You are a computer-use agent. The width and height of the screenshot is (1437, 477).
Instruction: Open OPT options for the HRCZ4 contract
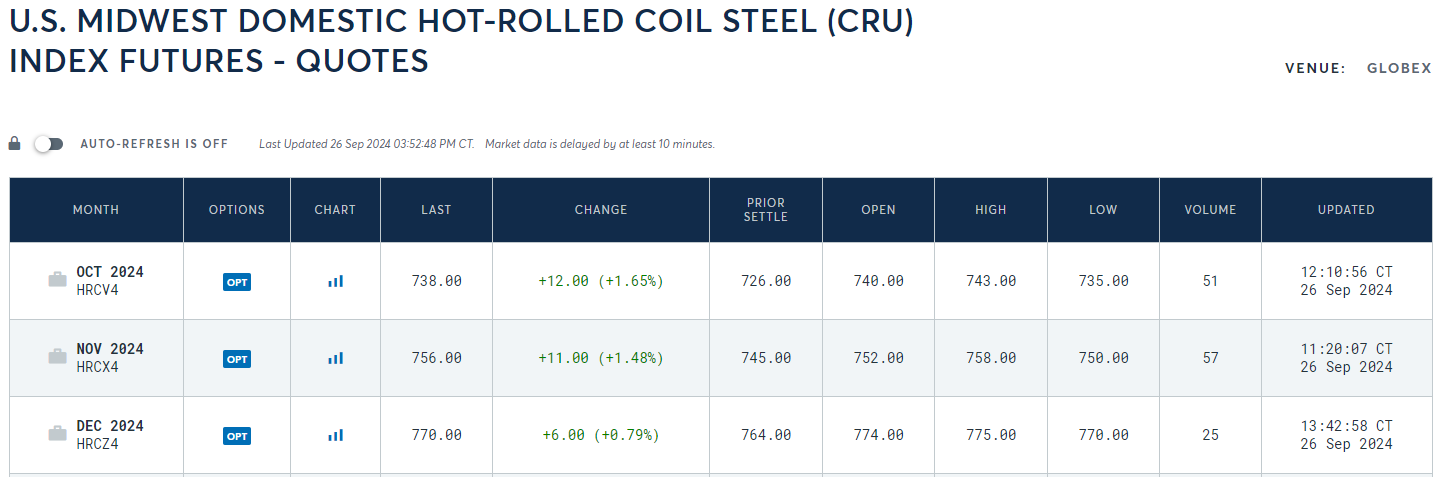tap(237, 436)
